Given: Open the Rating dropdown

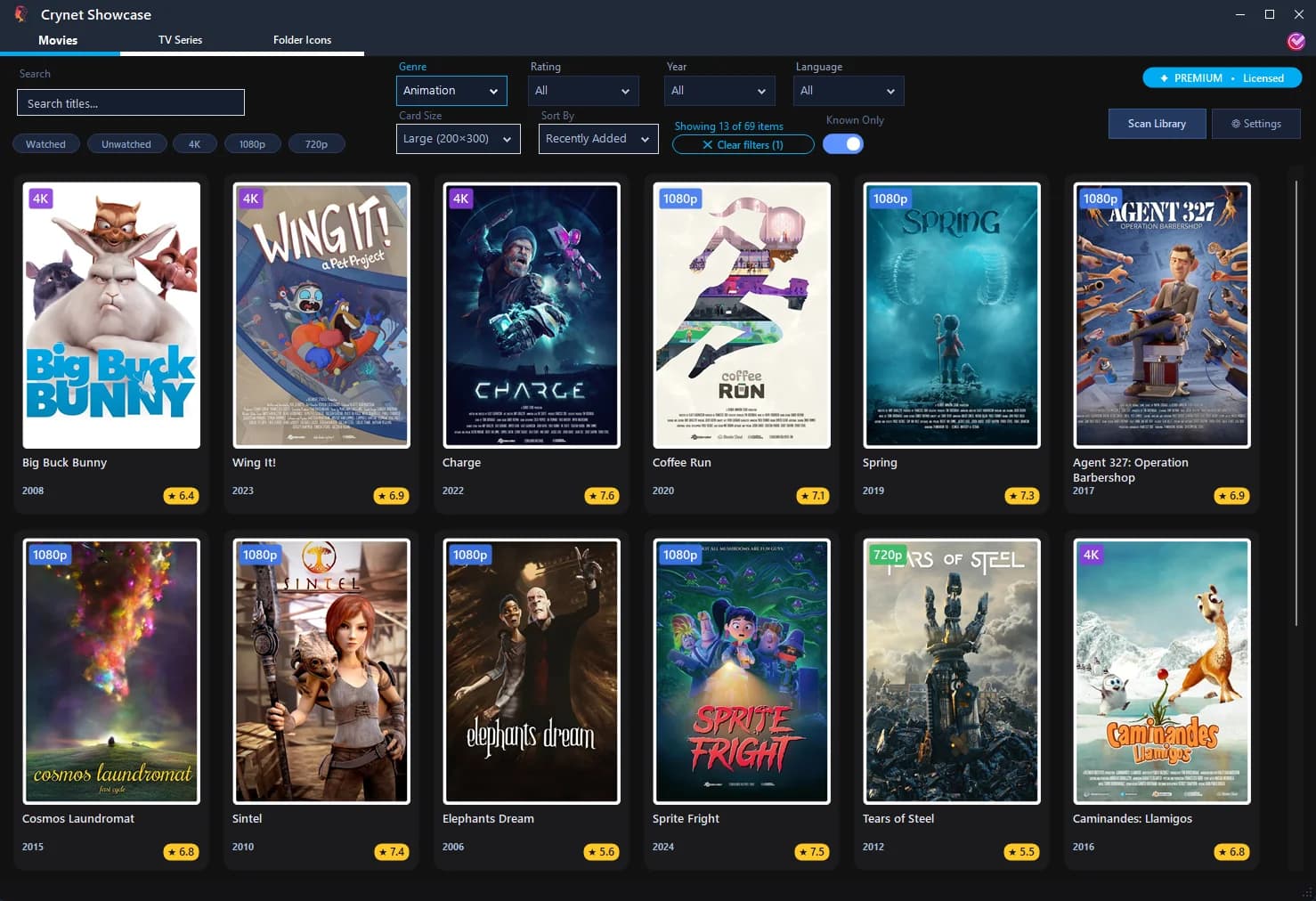Looking at the screenshot, I should (x=583, y=90).
